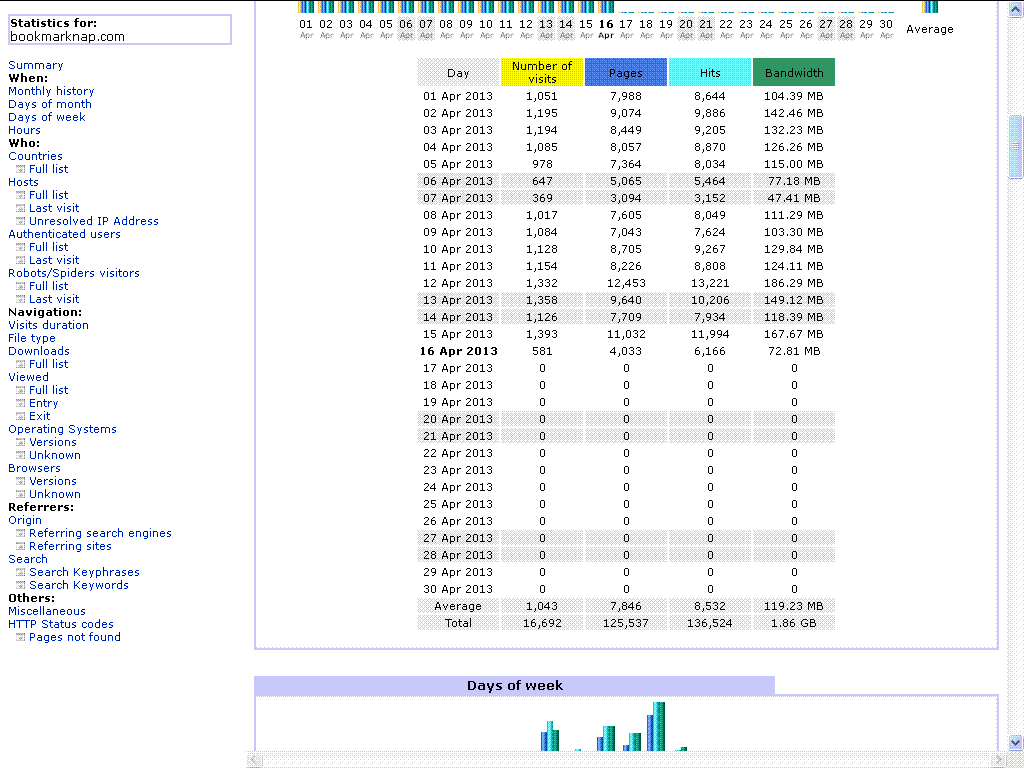Image resolution: width=1024 pixels, height=768 pixels.
Task: Open the File type link
Action: pyautogui.click(x=31, y=338)
